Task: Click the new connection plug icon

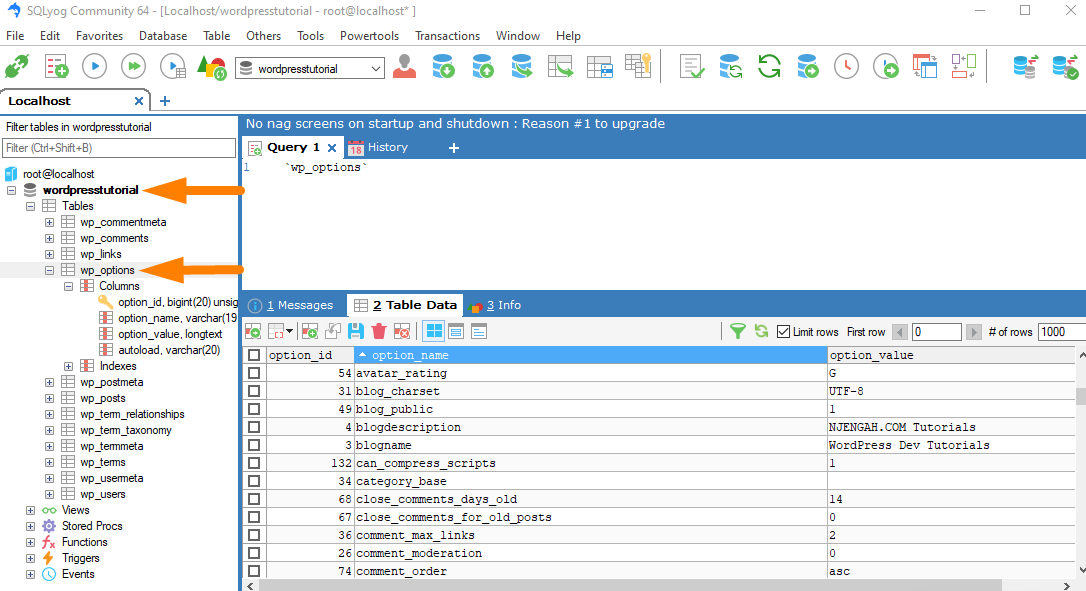Action: pos(17,67)
